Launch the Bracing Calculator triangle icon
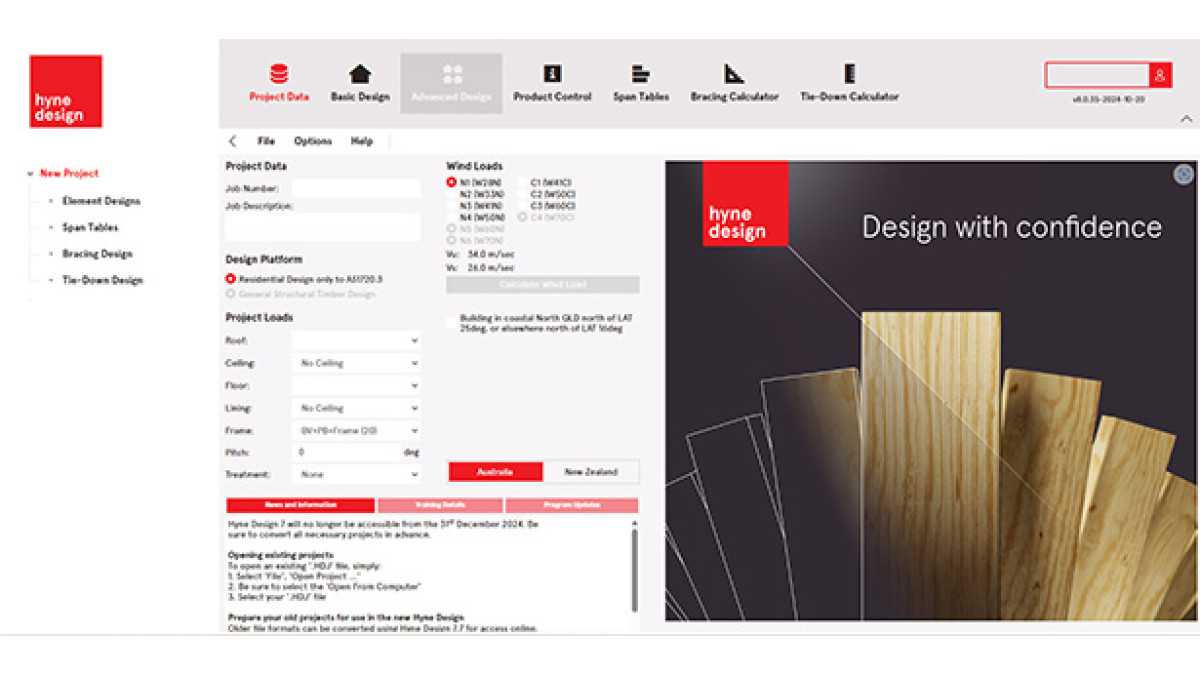Screen dimensions: 1200x675 [x=734, y=74]
